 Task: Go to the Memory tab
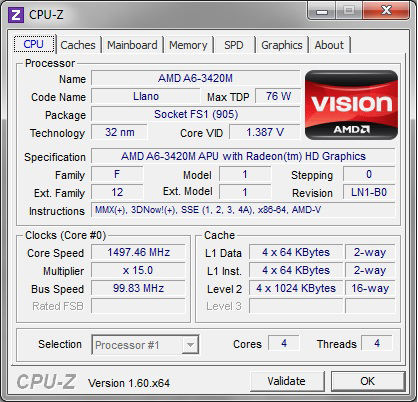[188, 45]
